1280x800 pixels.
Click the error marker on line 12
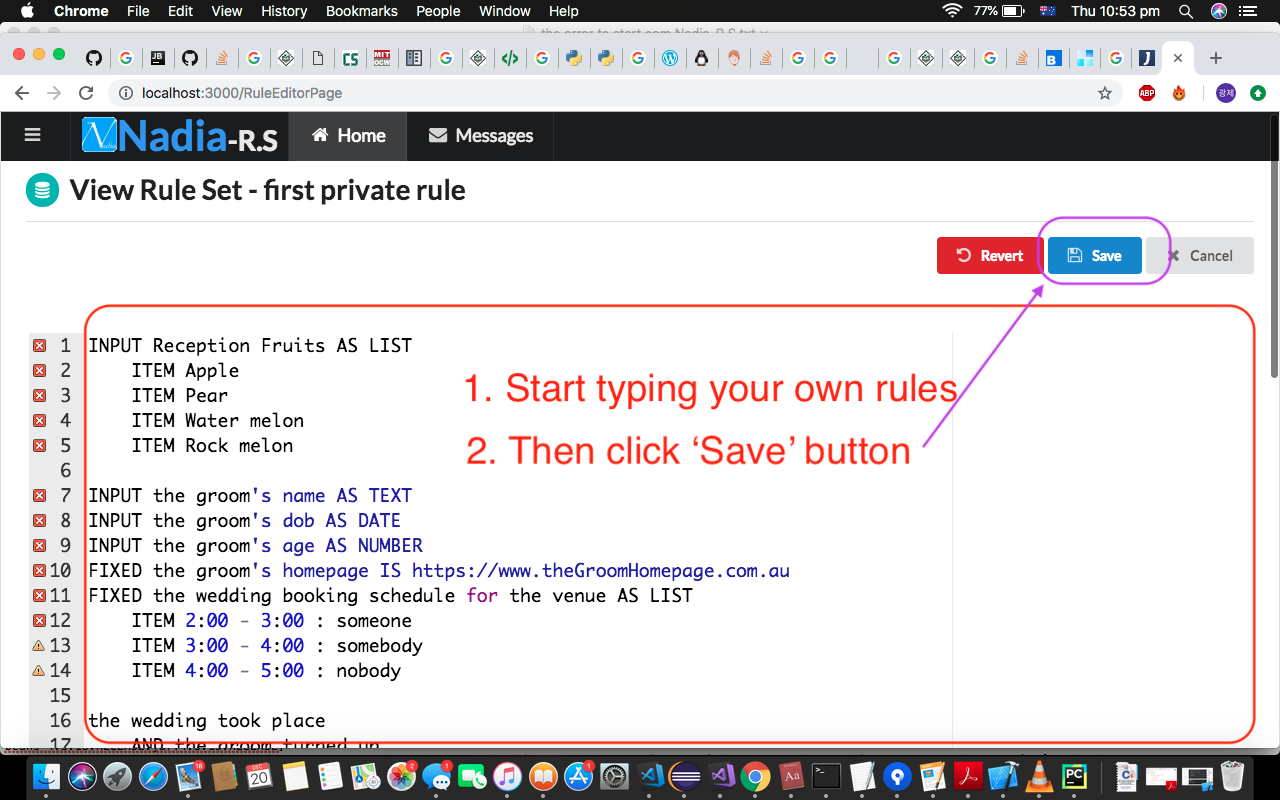tap(40, 621)
